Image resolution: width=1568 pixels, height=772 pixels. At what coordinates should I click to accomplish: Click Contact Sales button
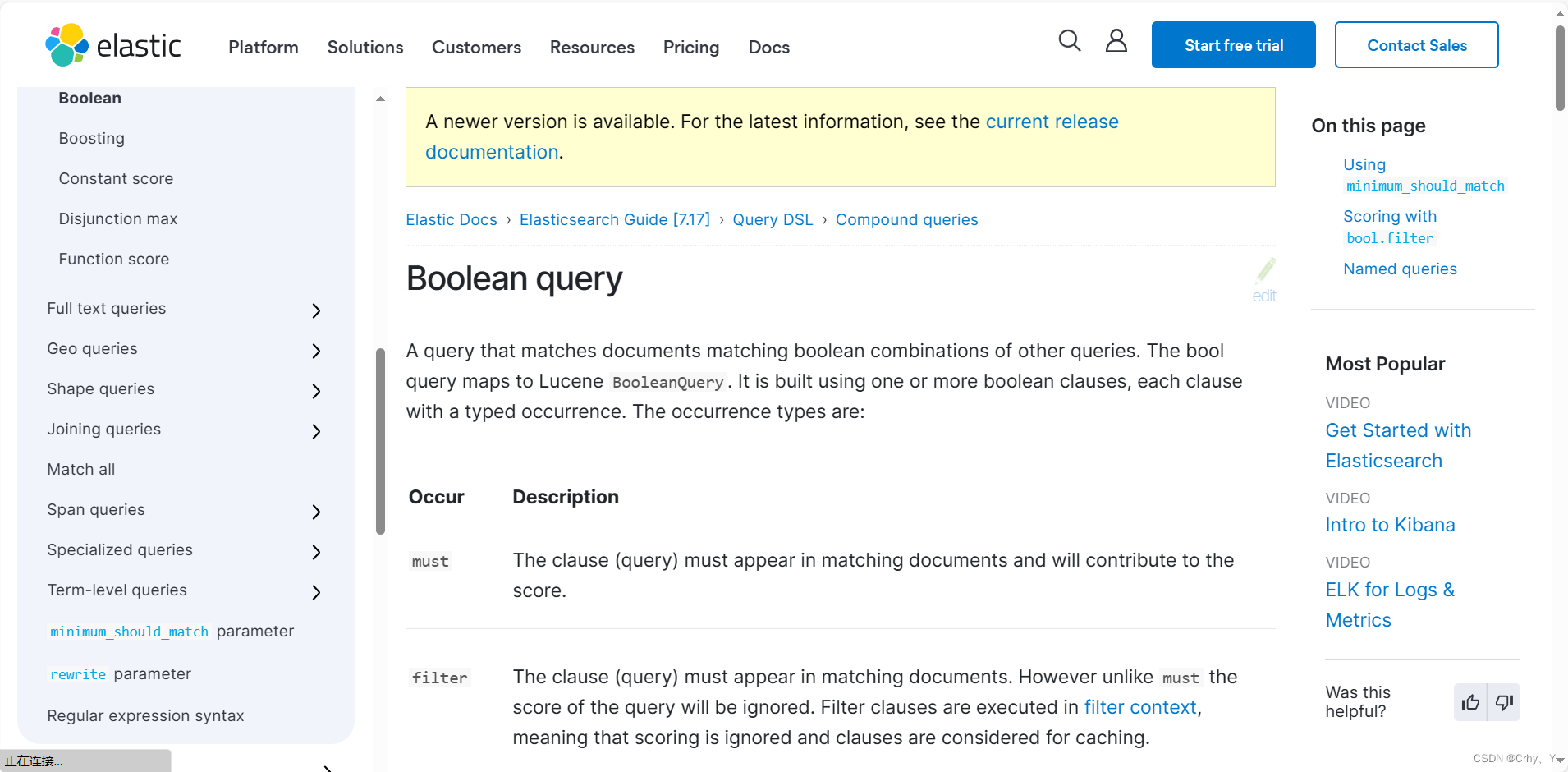click(x=1417, y=45)
